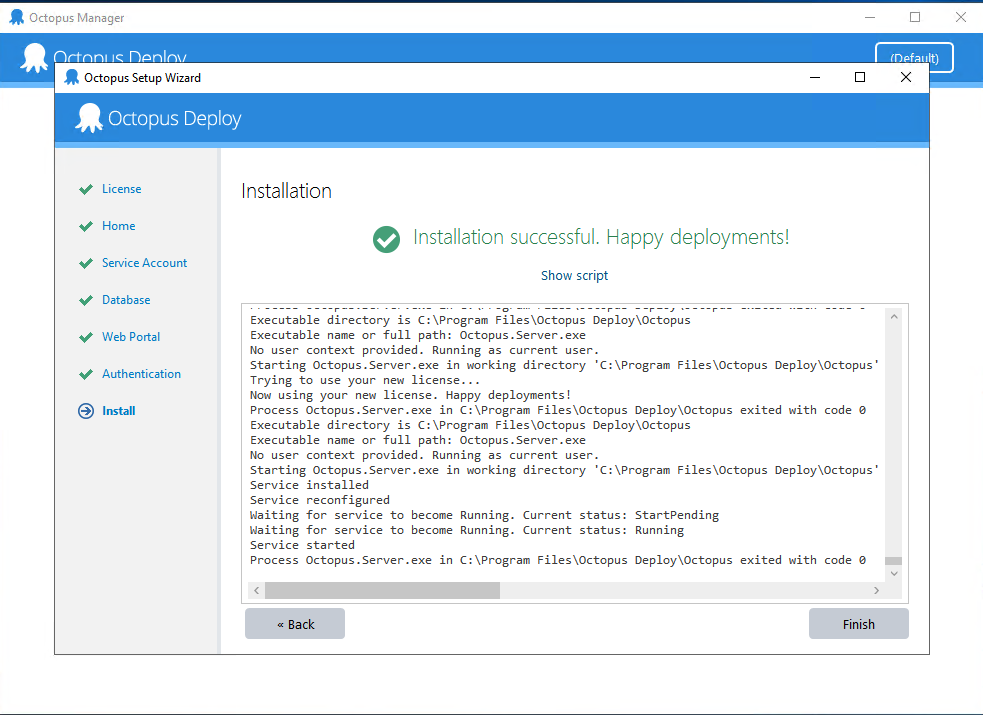
Task: Open the Database step
Action: pos(126,300)
